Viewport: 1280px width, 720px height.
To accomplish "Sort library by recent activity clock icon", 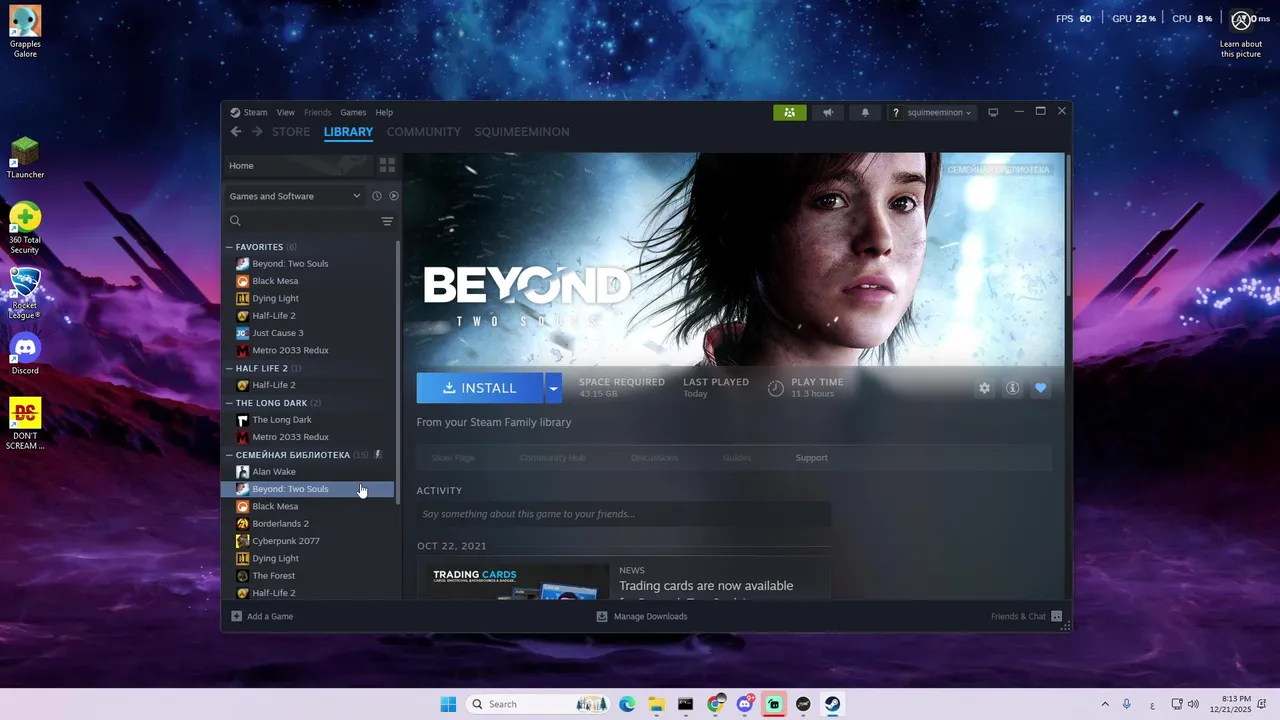I will click(377, 196).
